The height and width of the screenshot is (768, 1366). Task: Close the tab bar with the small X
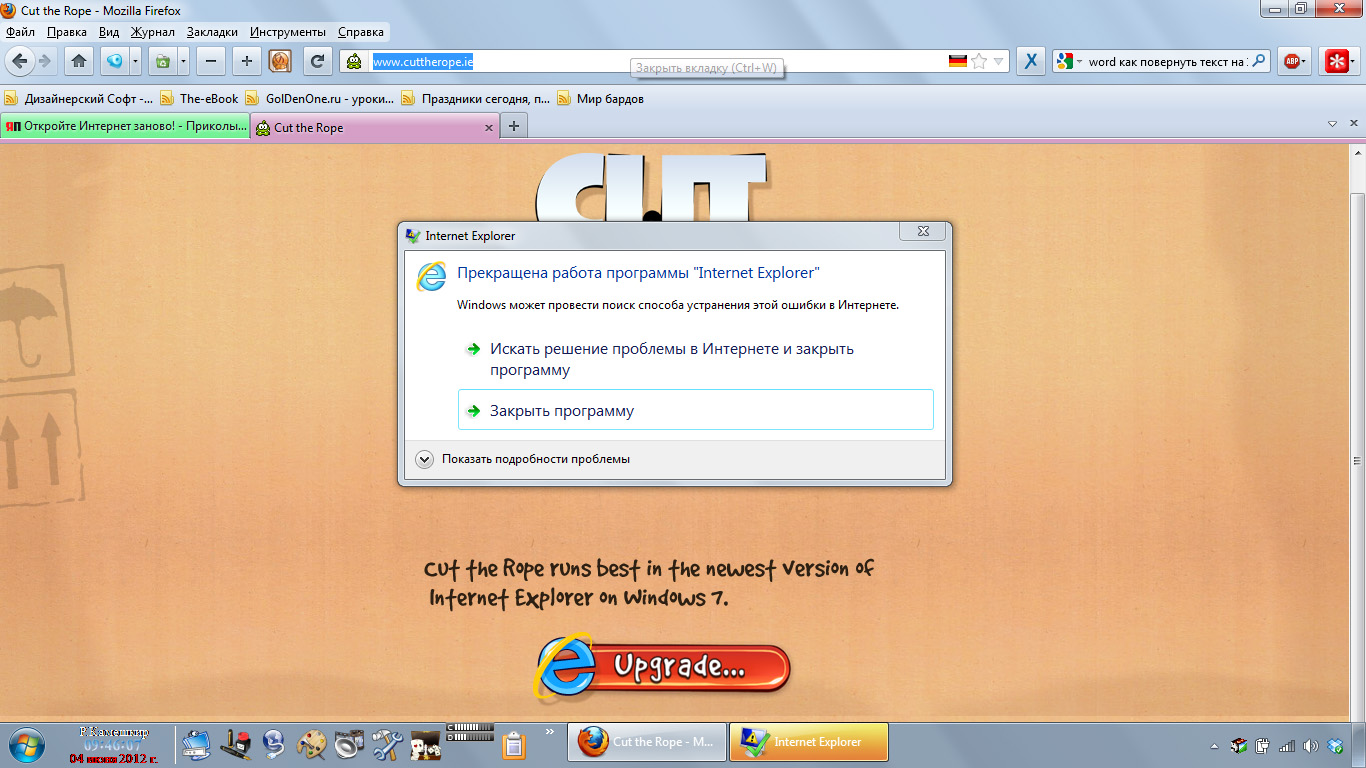click(1354, 125)
